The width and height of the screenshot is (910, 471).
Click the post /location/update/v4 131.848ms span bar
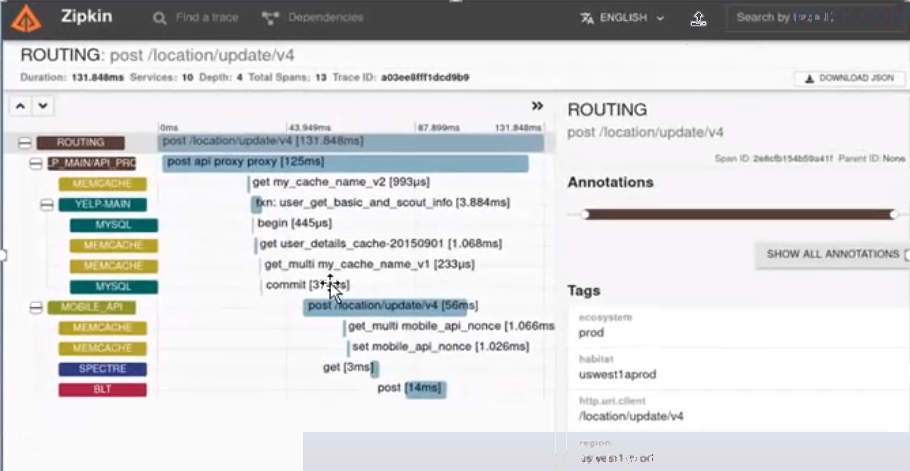coord(351,142)
